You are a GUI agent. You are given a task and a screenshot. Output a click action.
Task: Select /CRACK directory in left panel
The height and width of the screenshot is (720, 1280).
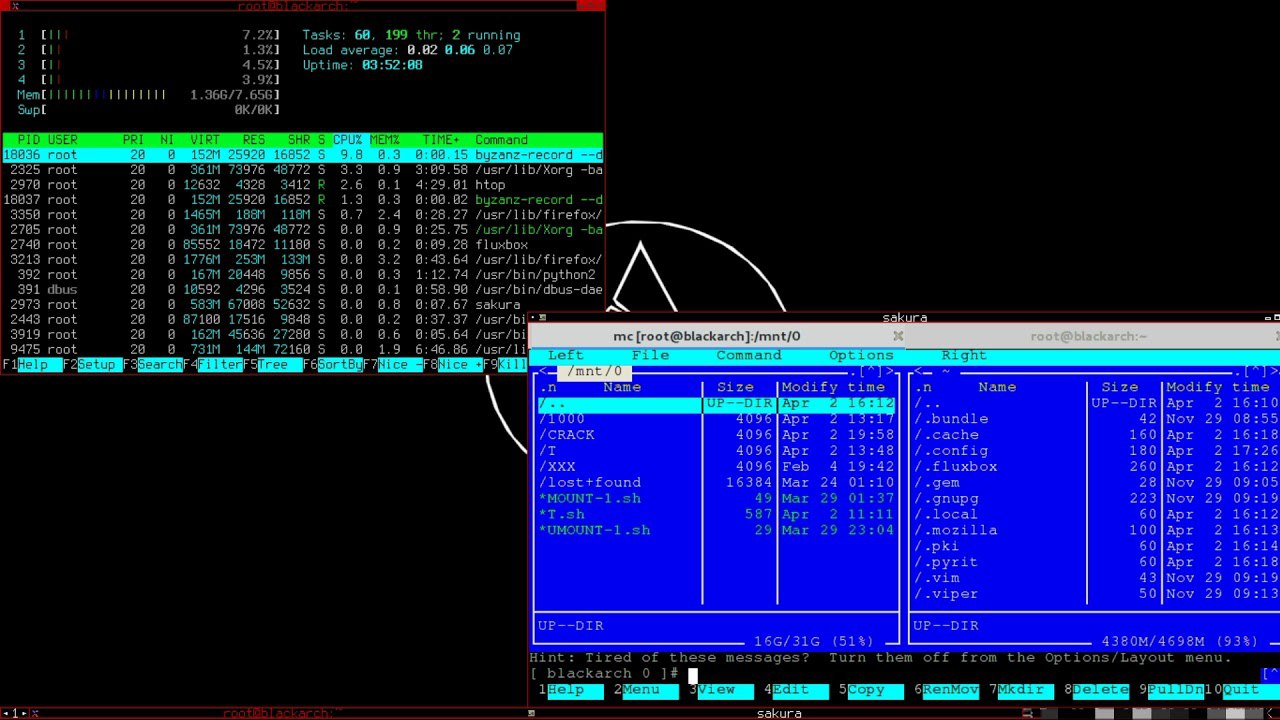[x=717, y=435]
